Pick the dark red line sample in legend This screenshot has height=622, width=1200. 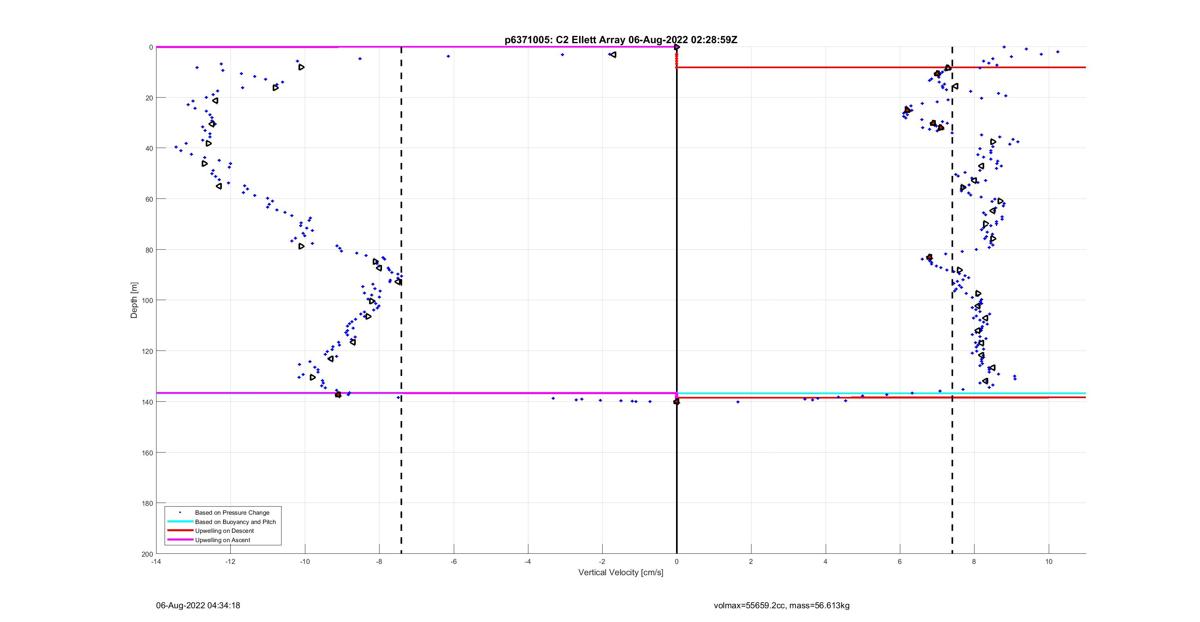pyautogui.click(x=179, y=531)
